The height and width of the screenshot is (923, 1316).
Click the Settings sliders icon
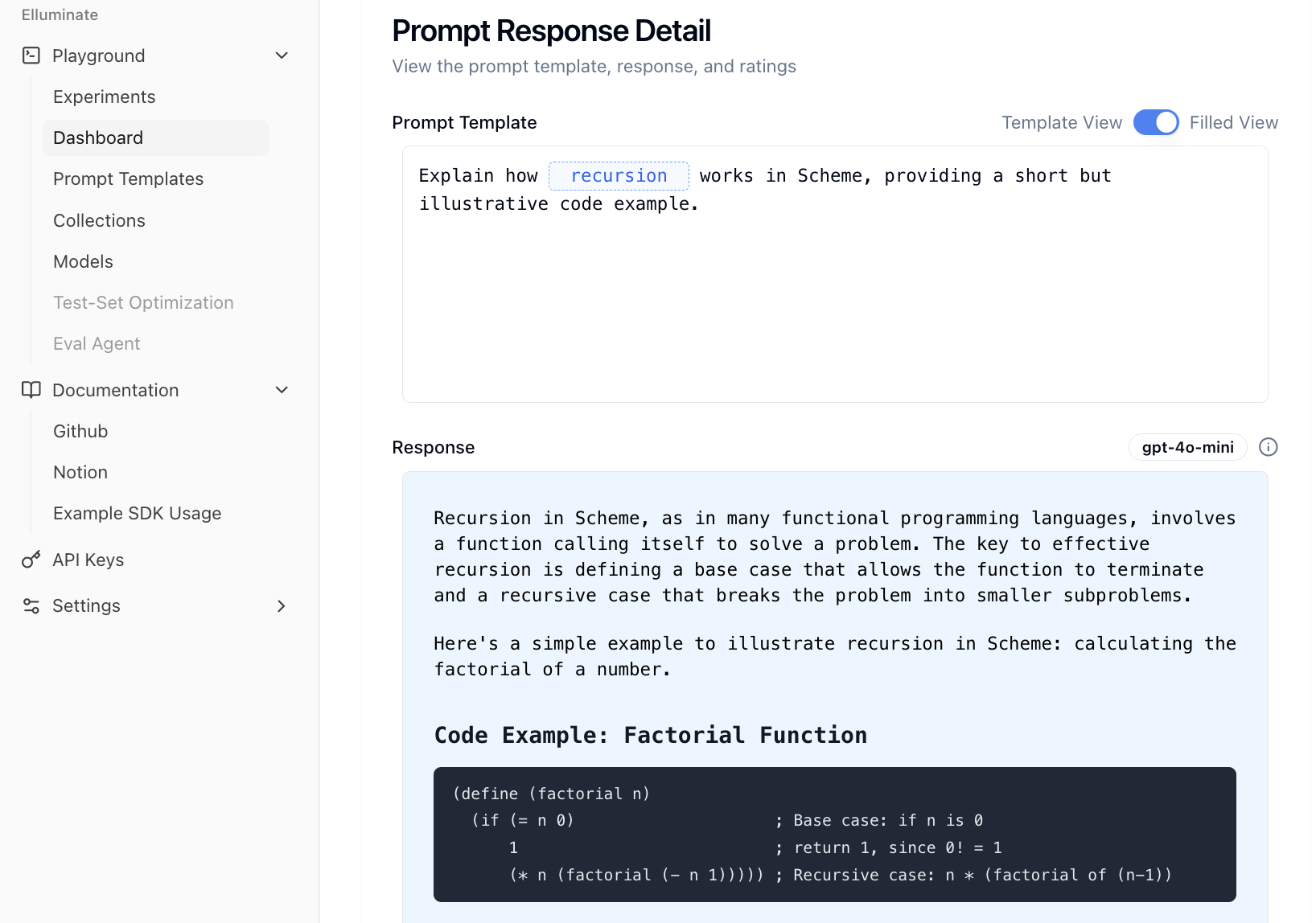31,605
